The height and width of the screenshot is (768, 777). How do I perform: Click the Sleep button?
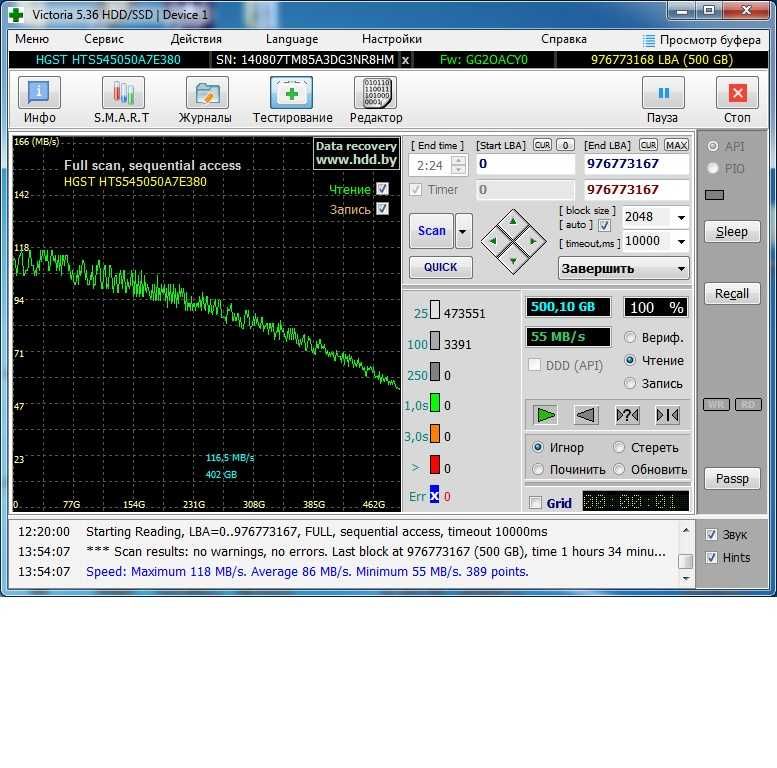[x=732, y=232]
